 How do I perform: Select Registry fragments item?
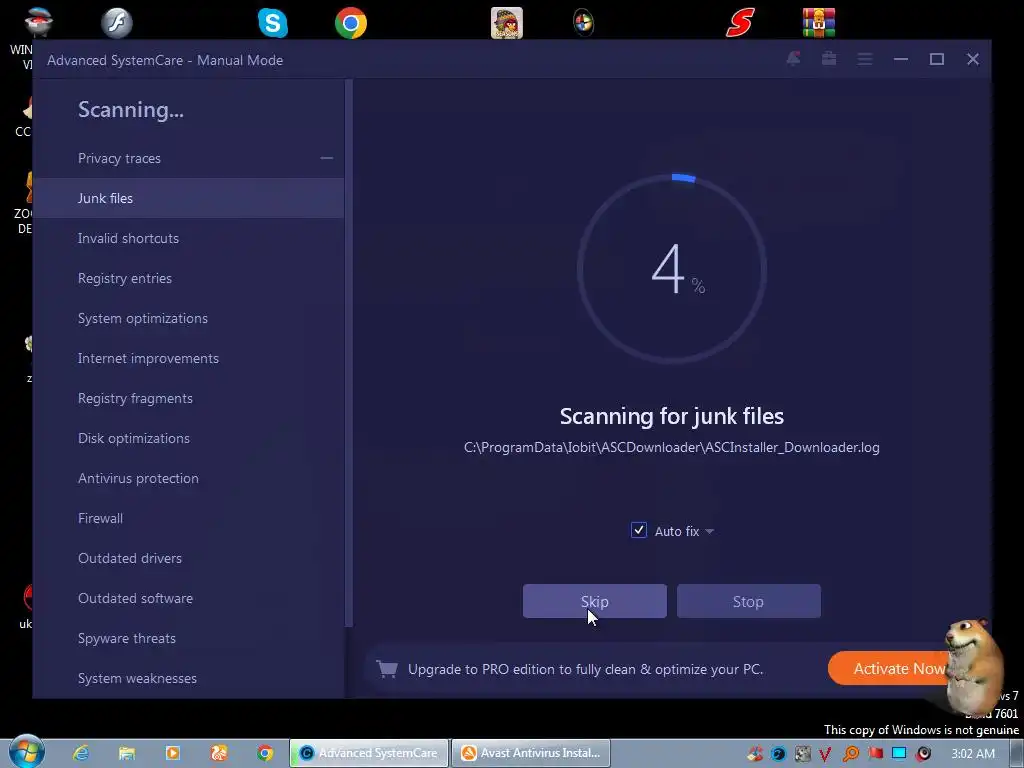188,398
